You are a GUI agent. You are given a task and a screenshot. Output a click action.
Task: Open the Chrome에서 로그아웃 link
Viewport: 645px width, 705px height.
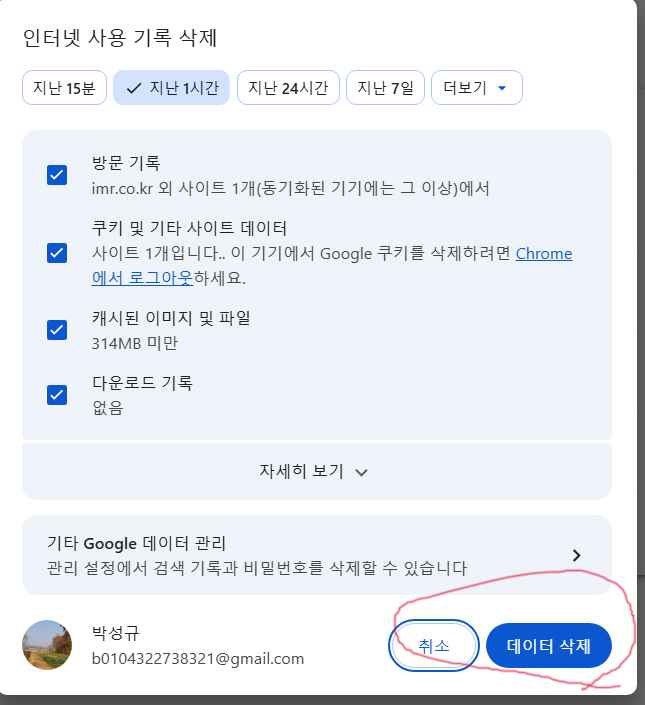[x=543, y=254]
